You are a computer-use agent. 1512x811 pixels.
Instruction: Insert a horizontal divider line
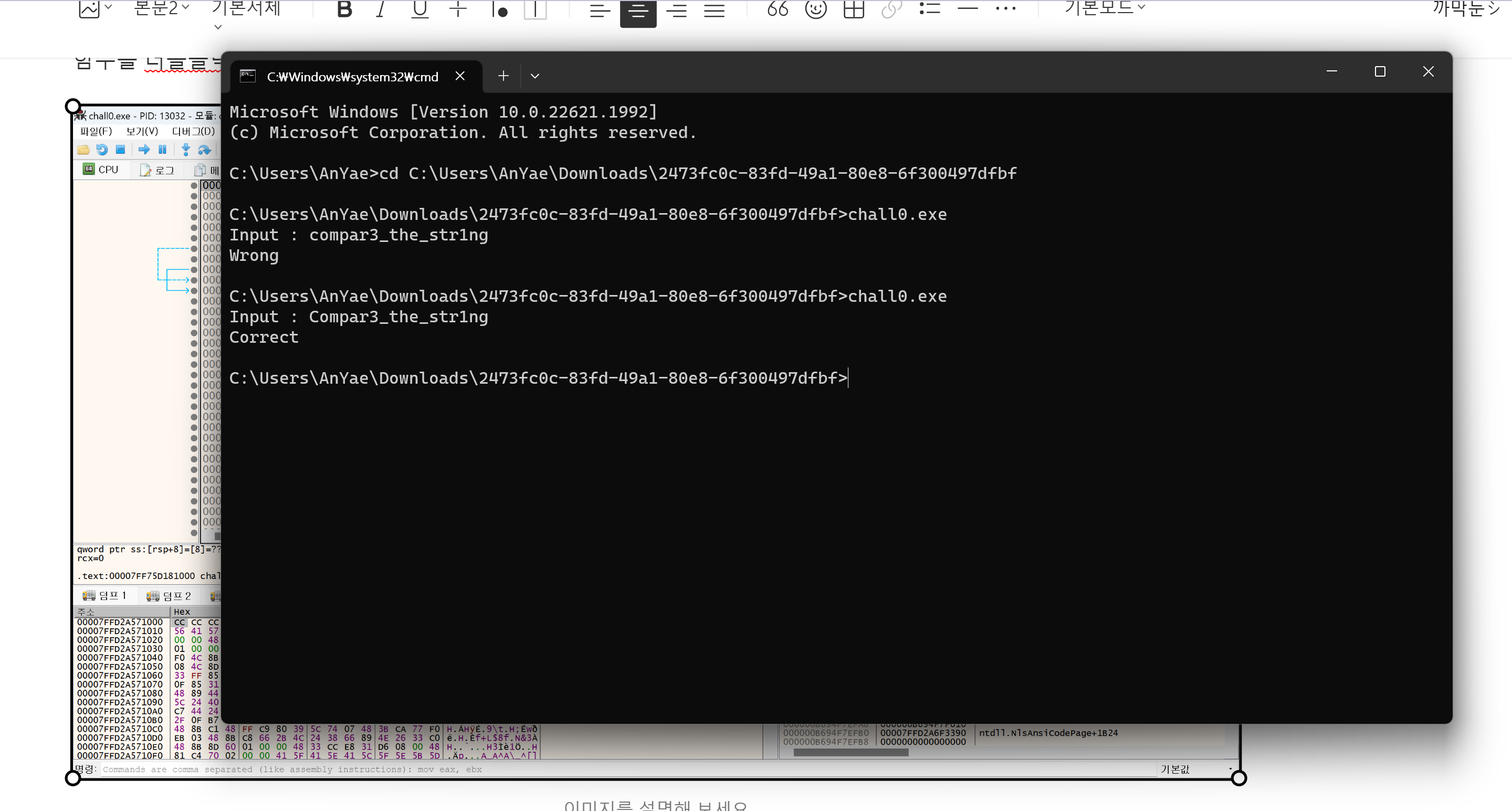967,8
